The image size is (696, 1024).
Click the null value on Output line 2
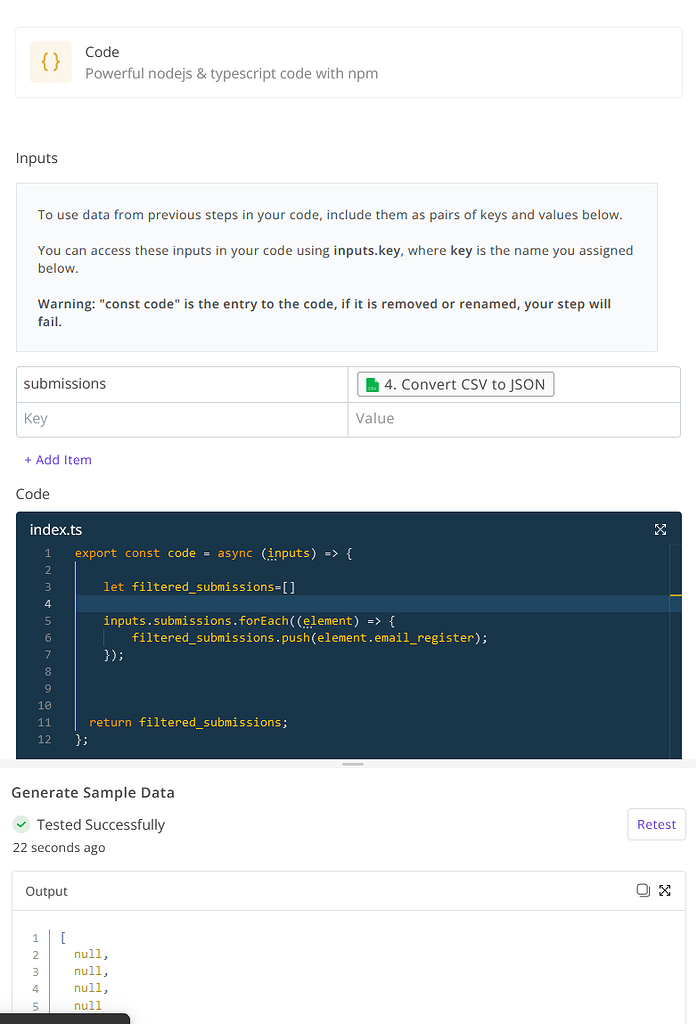pyautogui.click(x=88, y=953)
